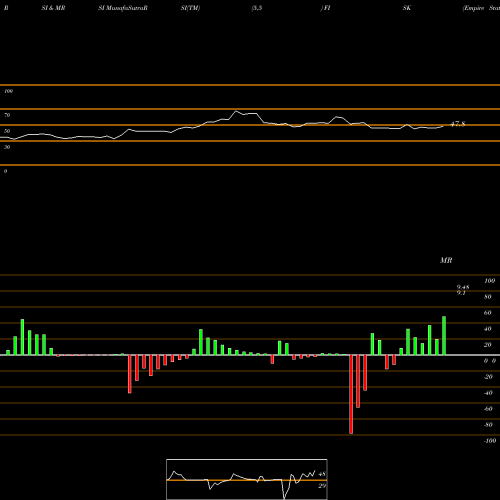
Task: Select the 'SI & MR' header text
Action: pyautogui.click(x=53, y=8)
